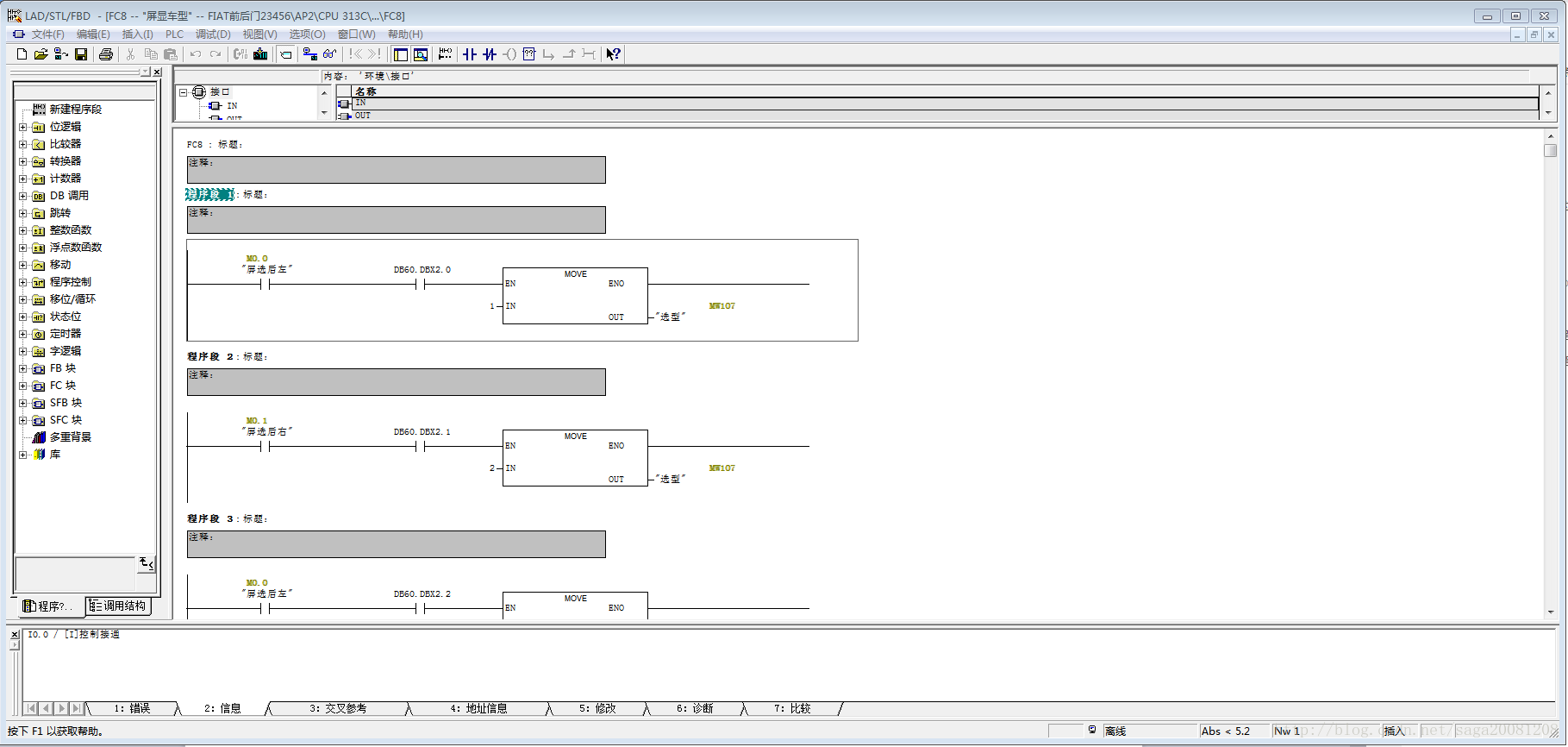Select the 1: 错误 output tab
The height and width of the screenshot is (747, 1568).
tap(132, 708)
